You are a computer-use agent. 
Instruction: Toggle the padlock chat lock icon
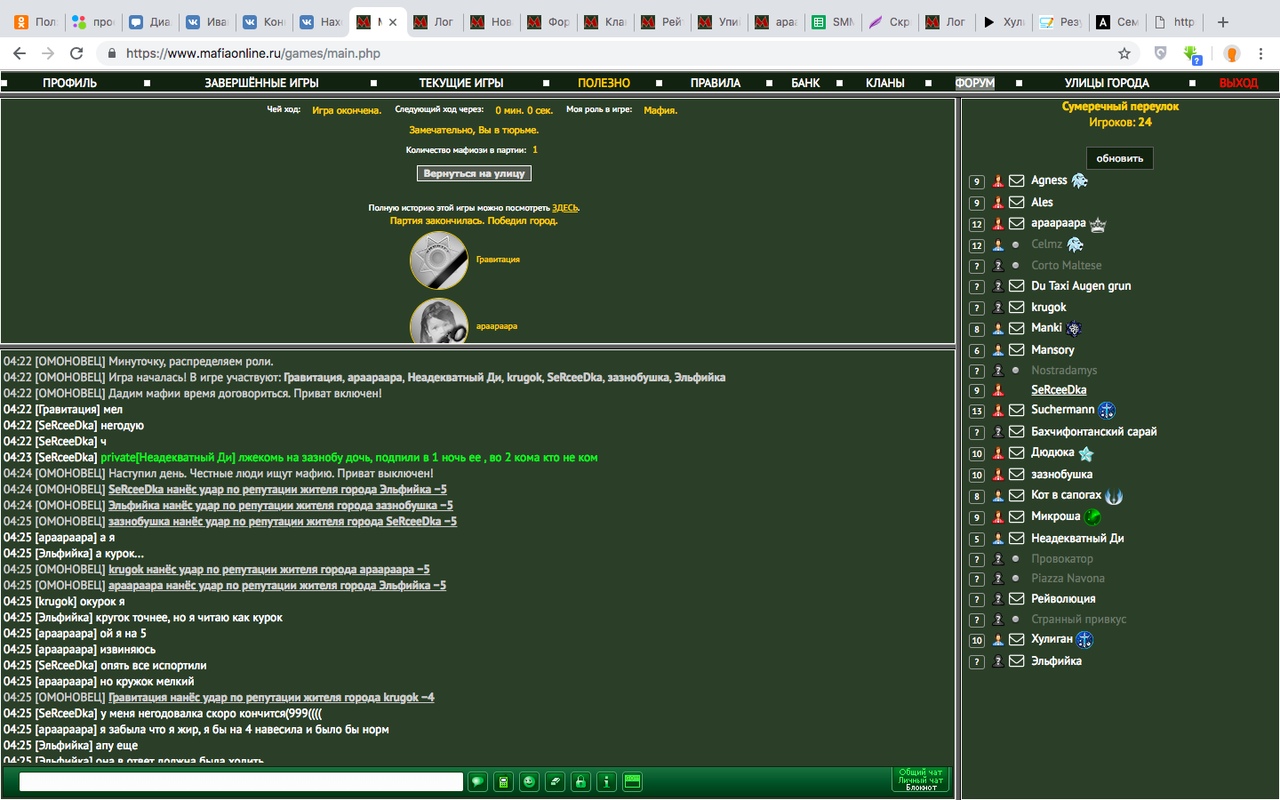580,782
